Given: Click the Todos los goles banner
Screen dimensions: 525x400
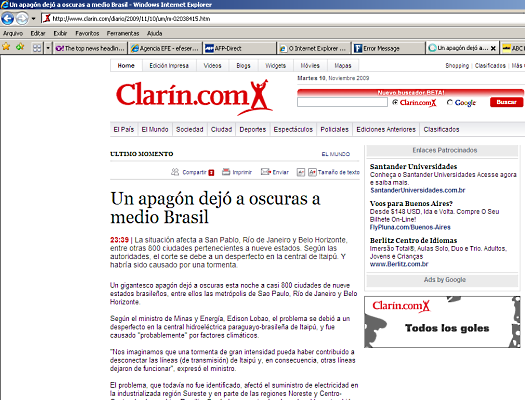Looking at the screenshot, I should [442, 322].
